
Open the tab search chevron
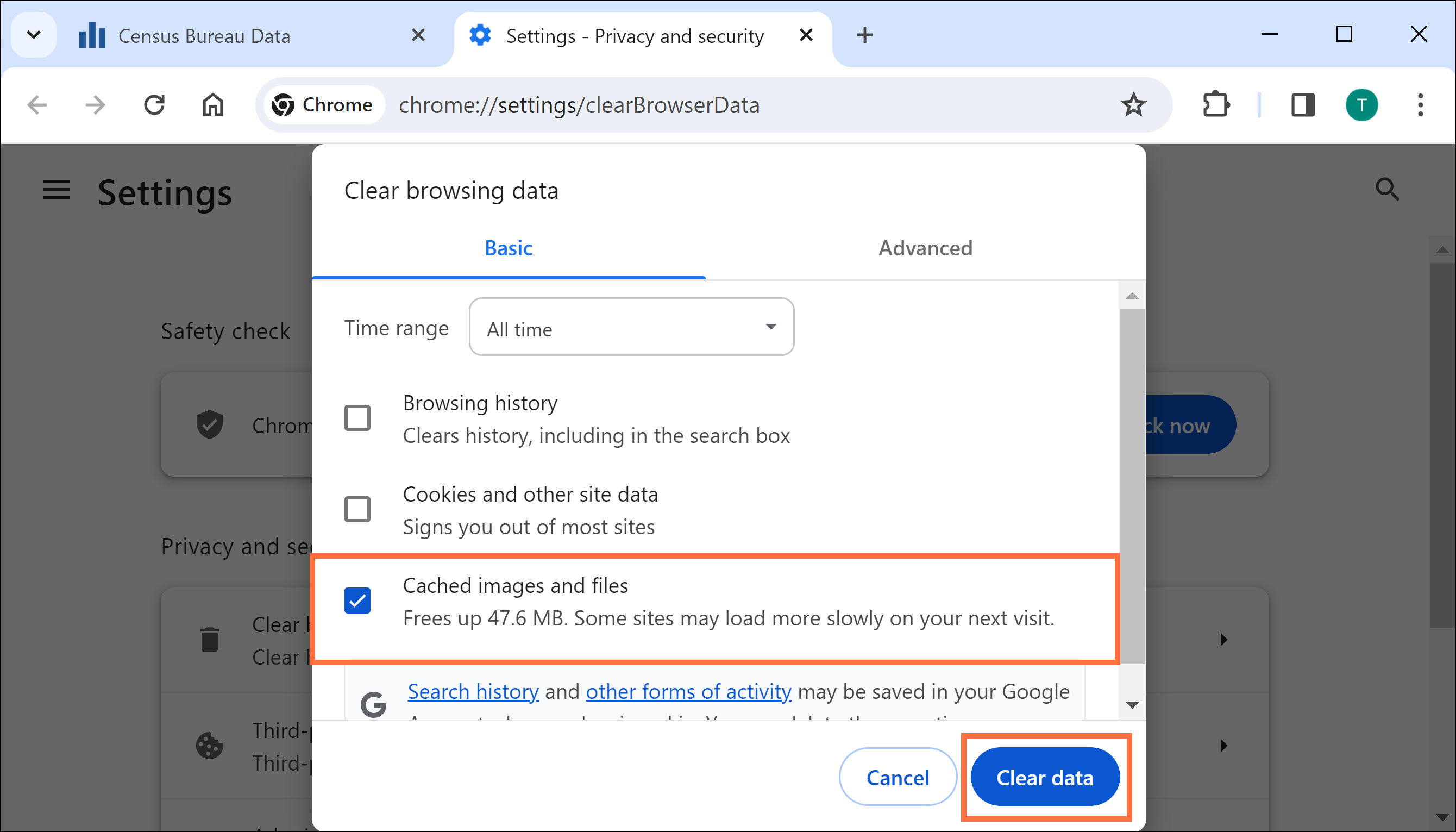33,35
